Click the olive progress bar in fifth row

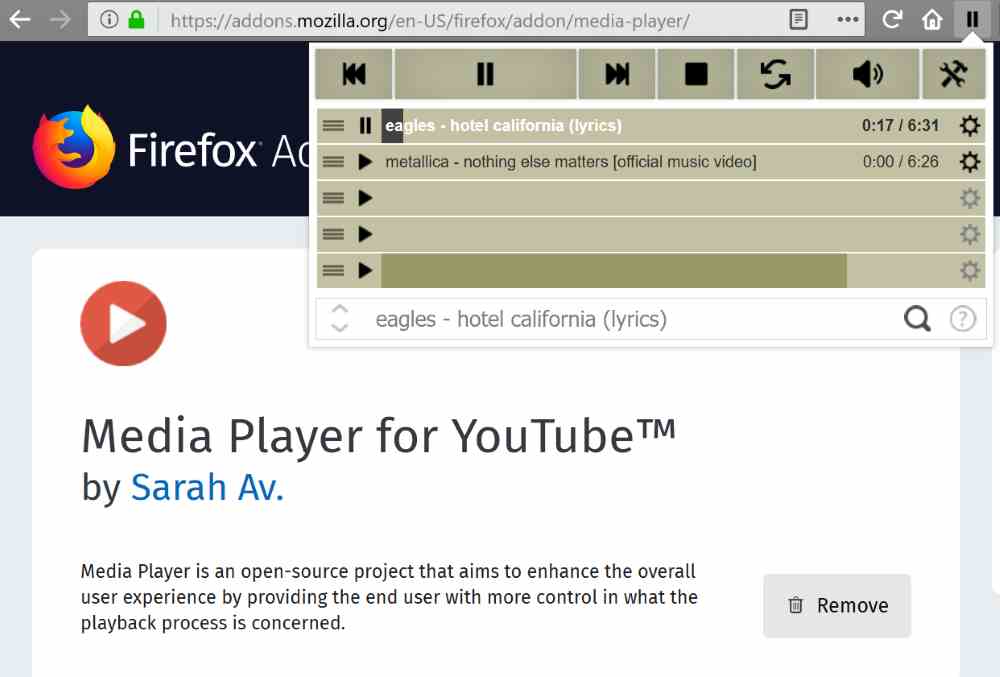(614, 271)
